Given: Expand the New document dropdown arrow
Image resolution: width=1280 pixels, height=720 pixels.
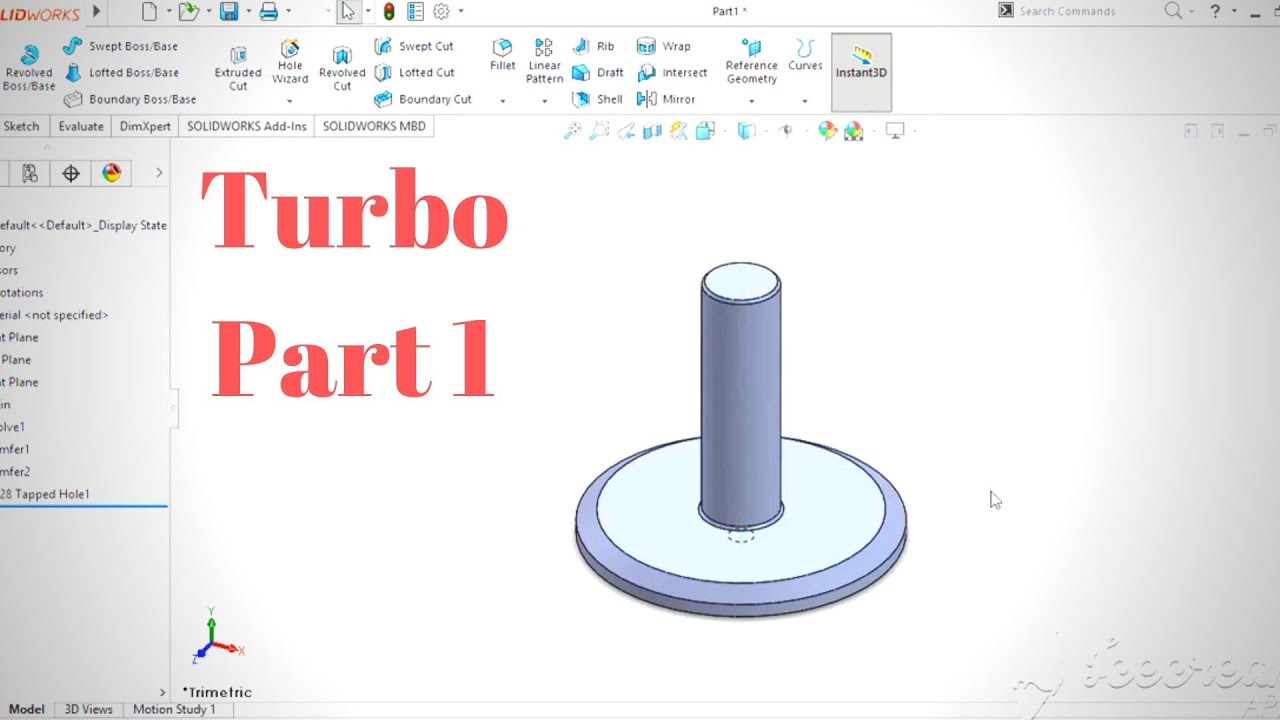Looking at the screenshot, I should (x=169, y=12).
